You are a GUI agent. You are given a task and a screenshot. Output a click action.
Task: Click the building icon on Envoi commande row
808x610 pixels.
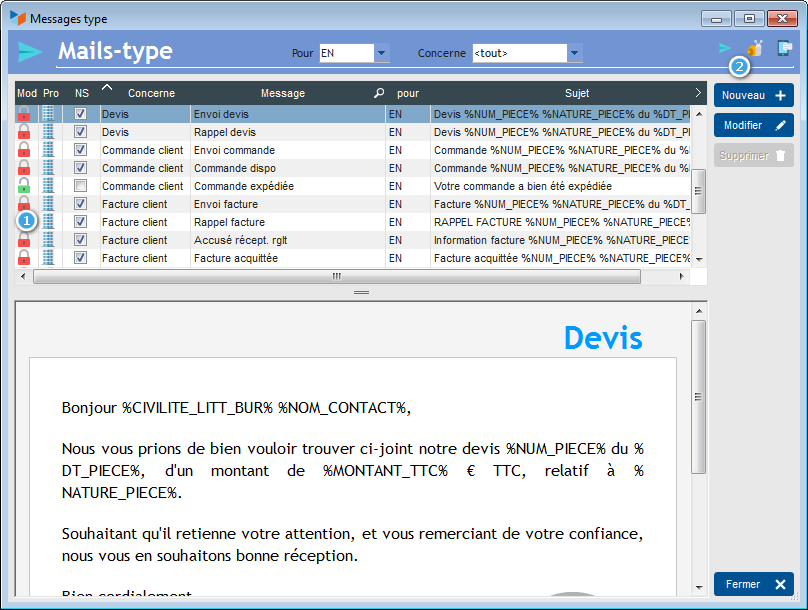click(x=49, y=150)
